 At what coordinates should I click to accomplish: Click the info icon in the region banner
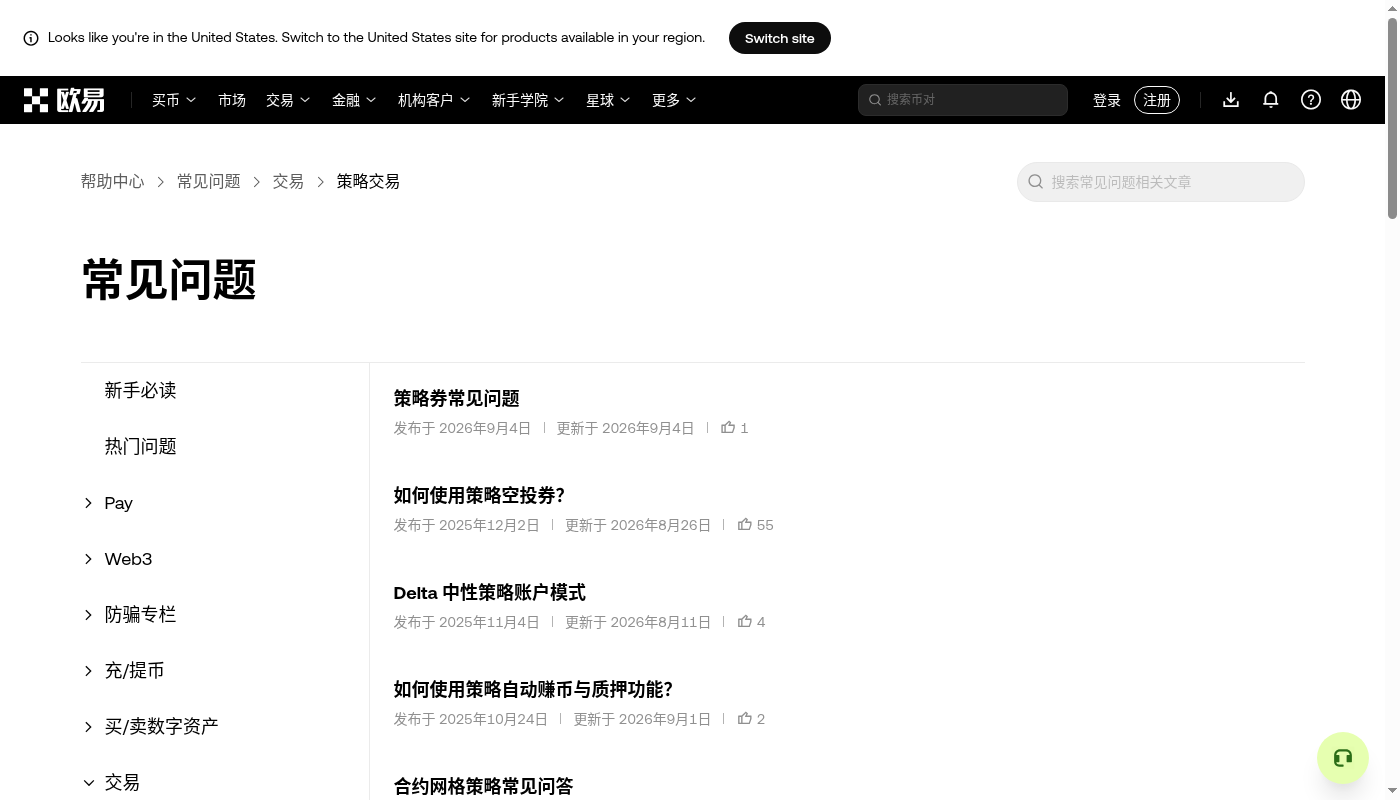[x=31, y=38]
